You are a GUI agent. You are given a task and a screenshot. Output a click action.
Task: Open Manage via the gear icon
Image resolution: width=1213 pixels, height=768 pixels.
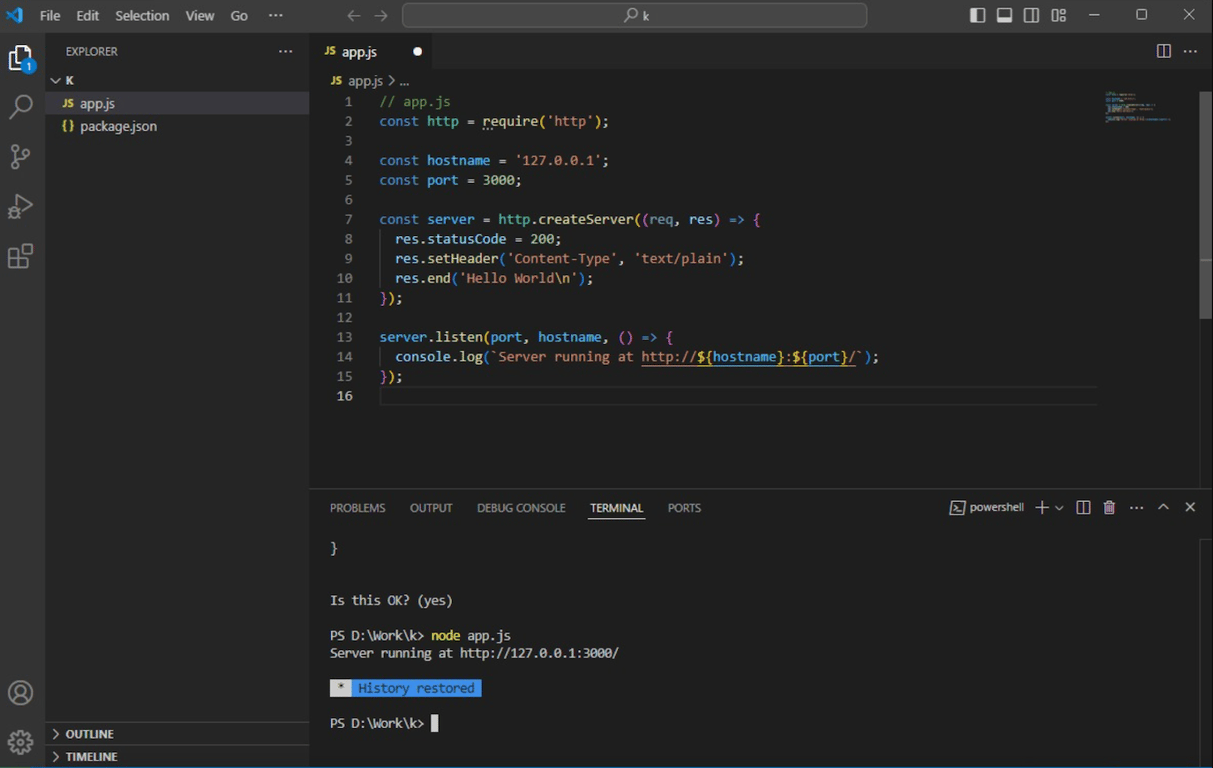click(x=21, y=742)
